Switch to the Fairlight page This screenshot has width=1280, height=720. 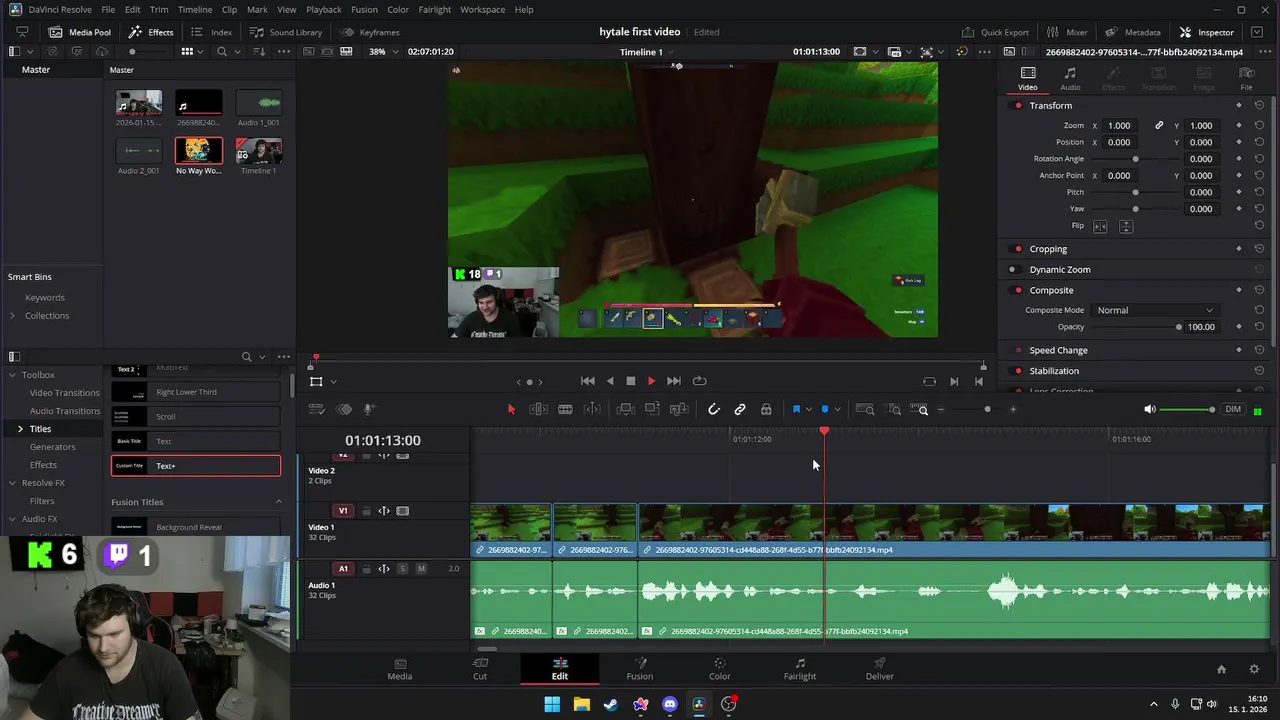799,669
